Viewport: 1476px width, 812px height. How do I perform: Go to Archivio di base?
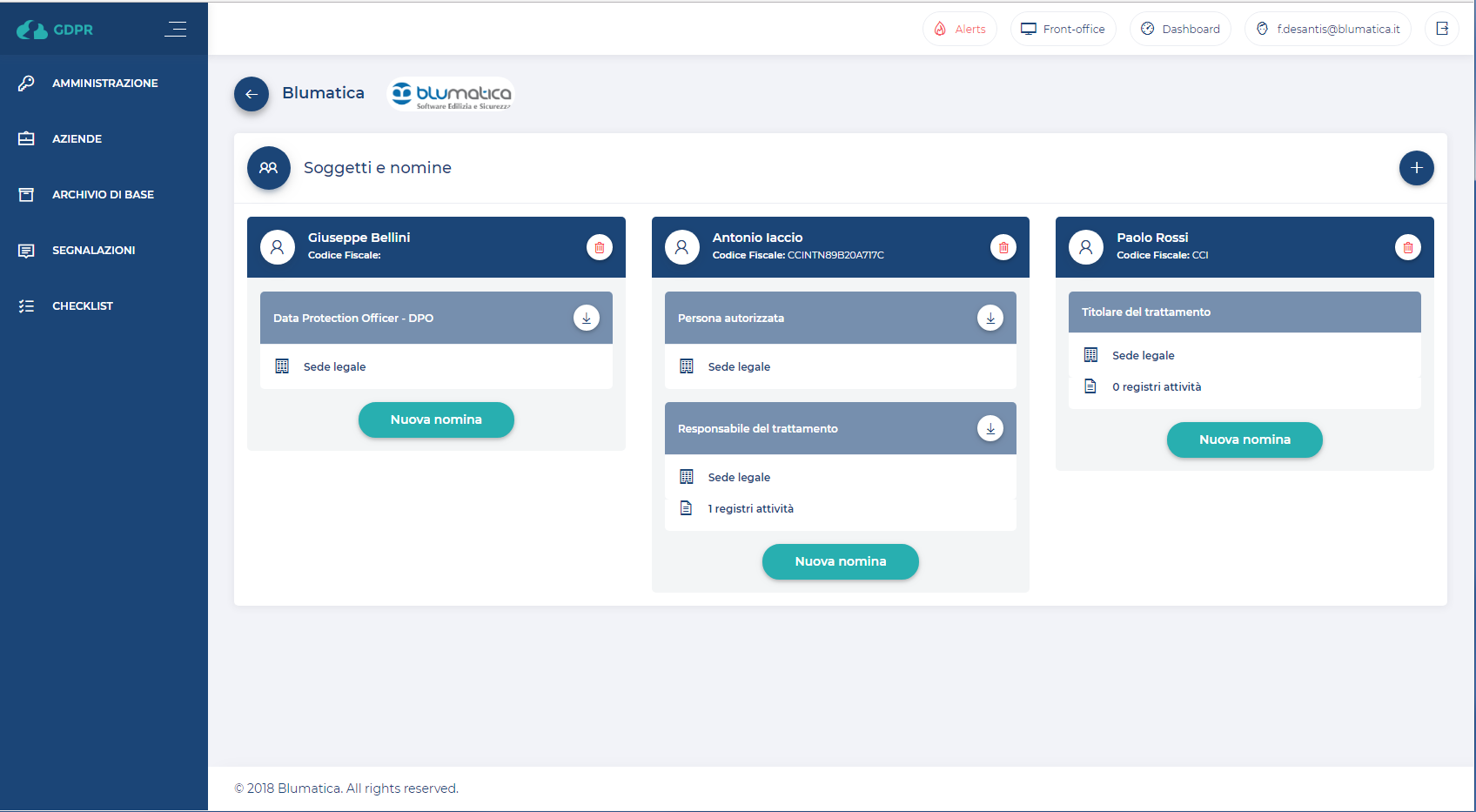pos(103,195)
